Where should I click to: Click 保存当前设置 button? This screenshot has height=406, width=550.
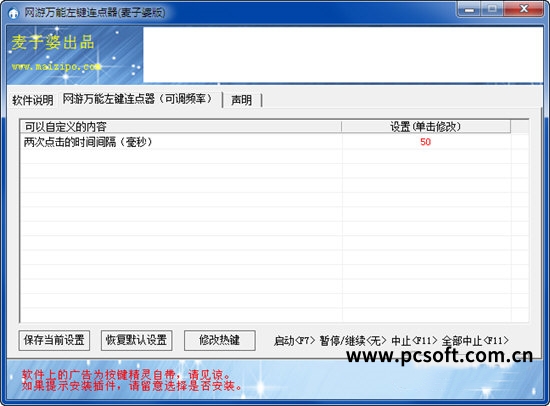click(54, 340)
